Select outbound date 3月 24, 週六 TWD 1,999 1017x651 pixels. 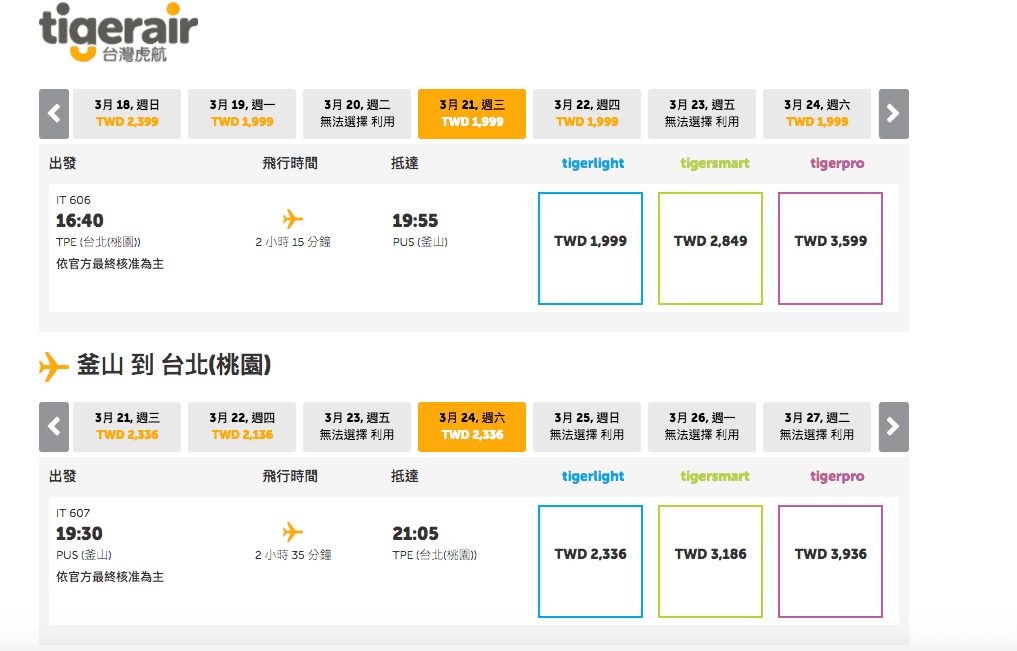(x=817, y=114)
